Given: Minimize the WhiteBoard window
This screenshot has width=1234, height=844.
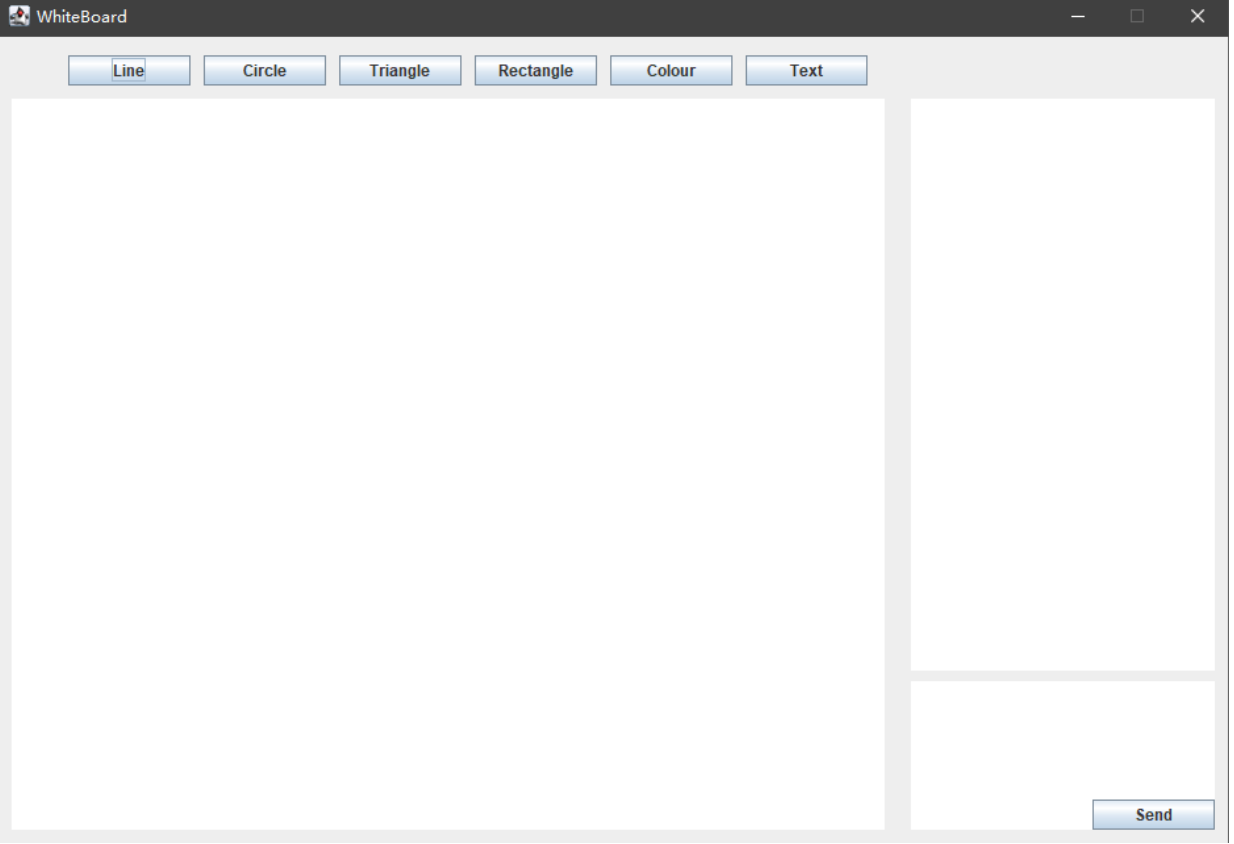Looking at the screenshot, I should click(x=1076, y=16).
